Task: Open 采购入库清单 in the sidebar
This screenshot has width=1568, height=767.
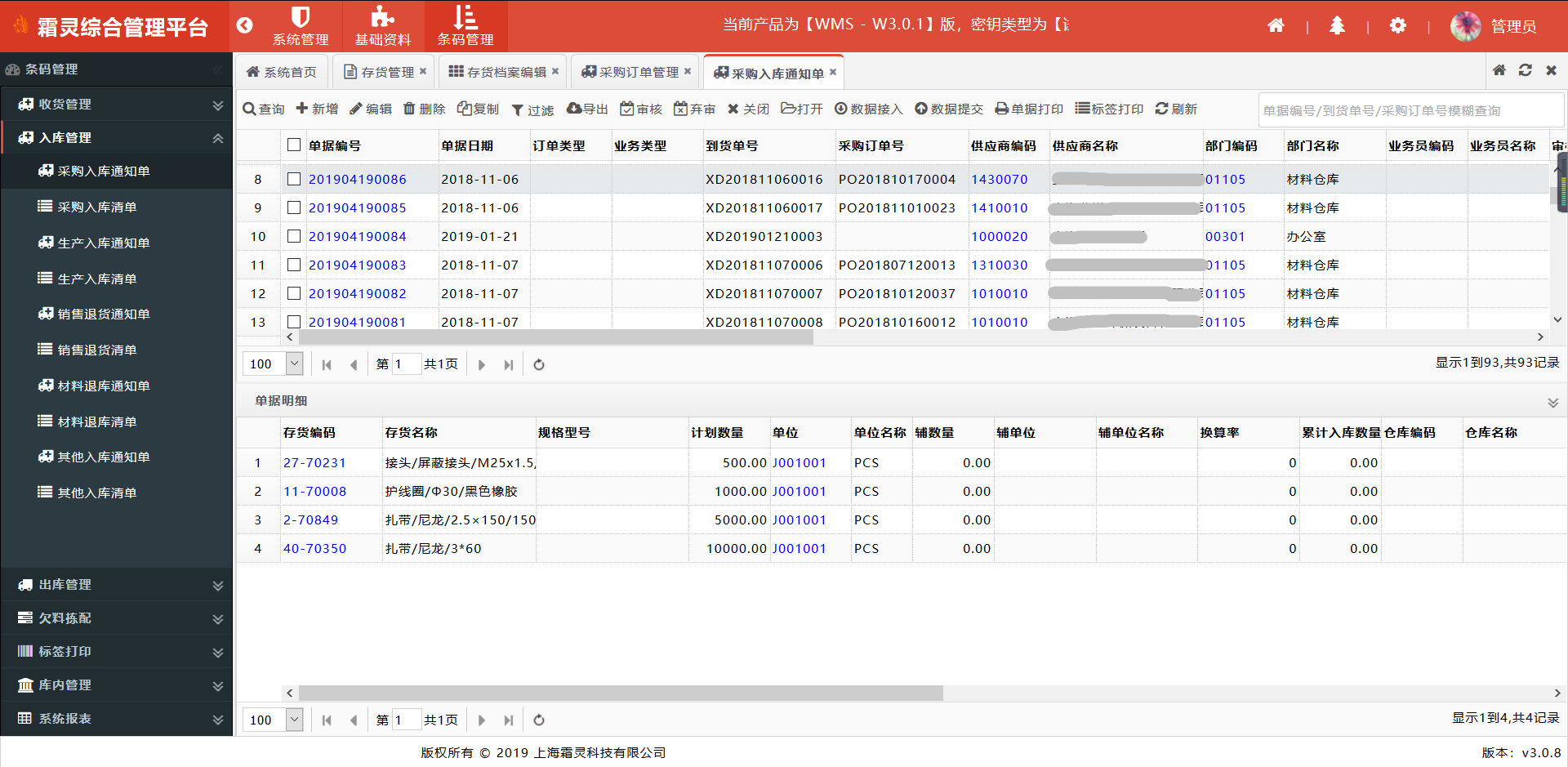Action: (x=96, y=207)
